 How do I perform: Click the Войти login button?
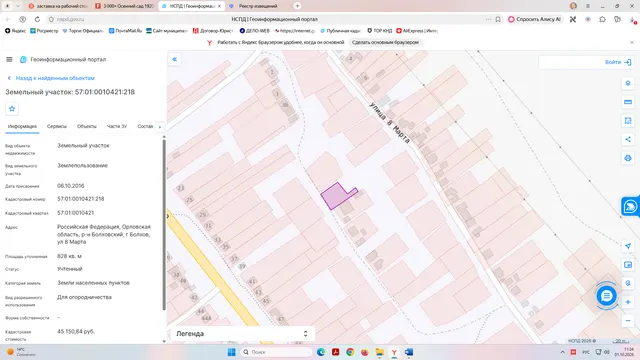tap(618, 62)
